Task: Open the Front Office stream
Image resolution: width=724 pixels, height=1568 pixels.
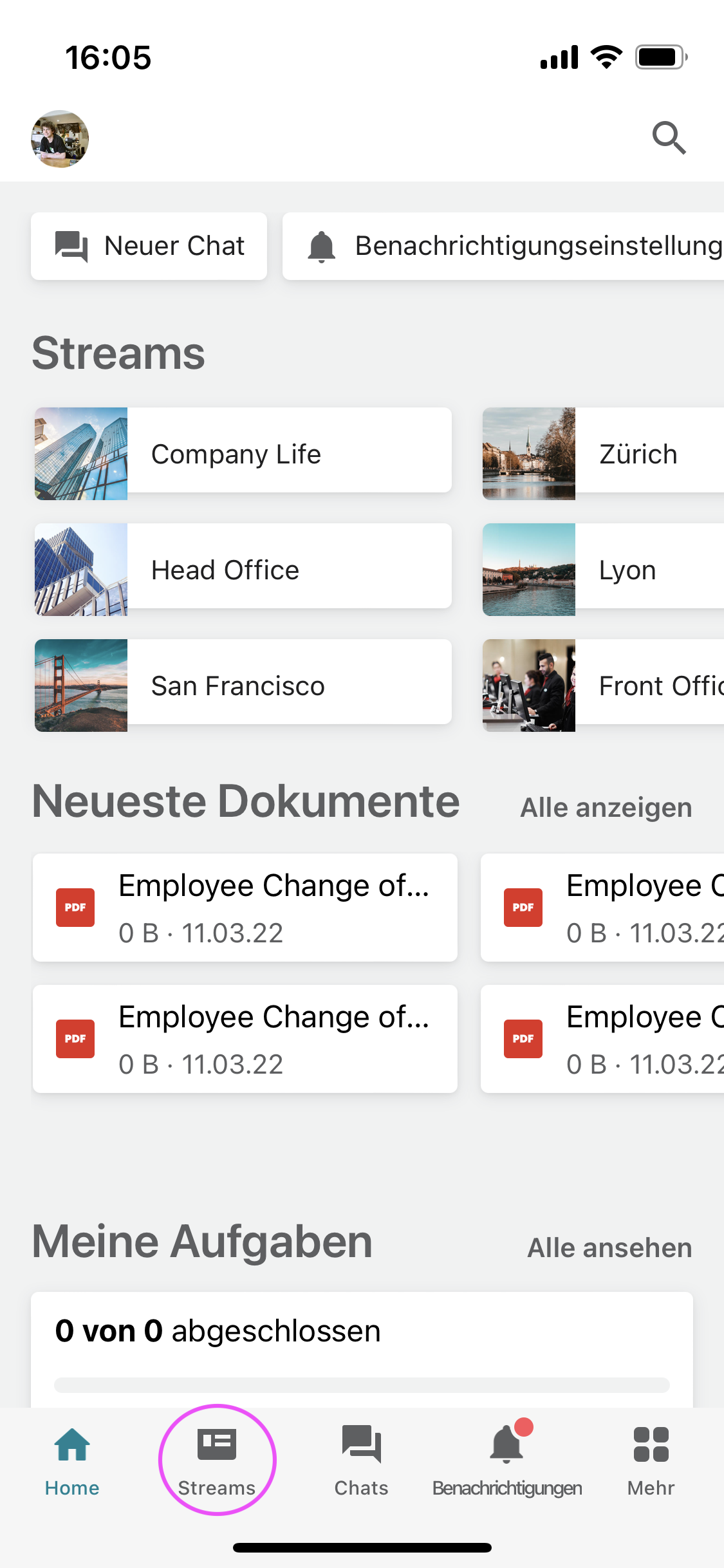Action: [x=604, y=686]
